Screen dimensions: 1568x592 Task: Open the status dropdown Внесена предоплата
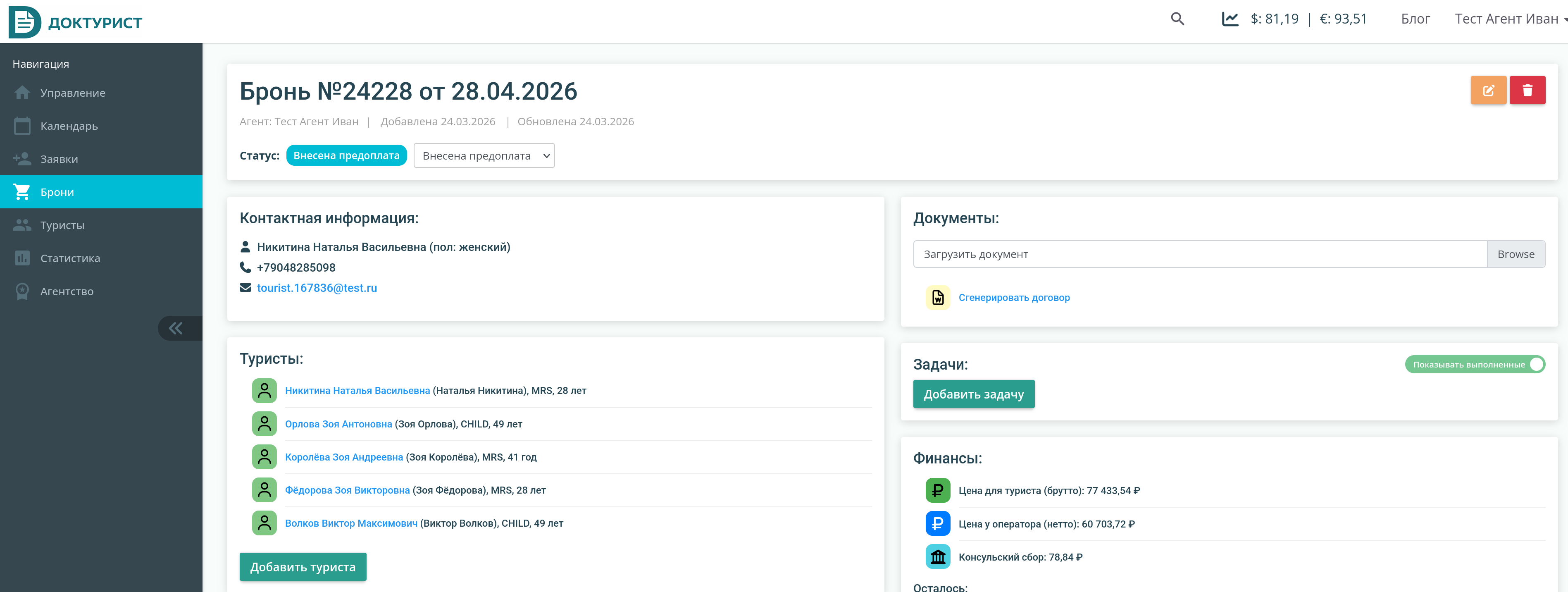(x=484, y=156)
